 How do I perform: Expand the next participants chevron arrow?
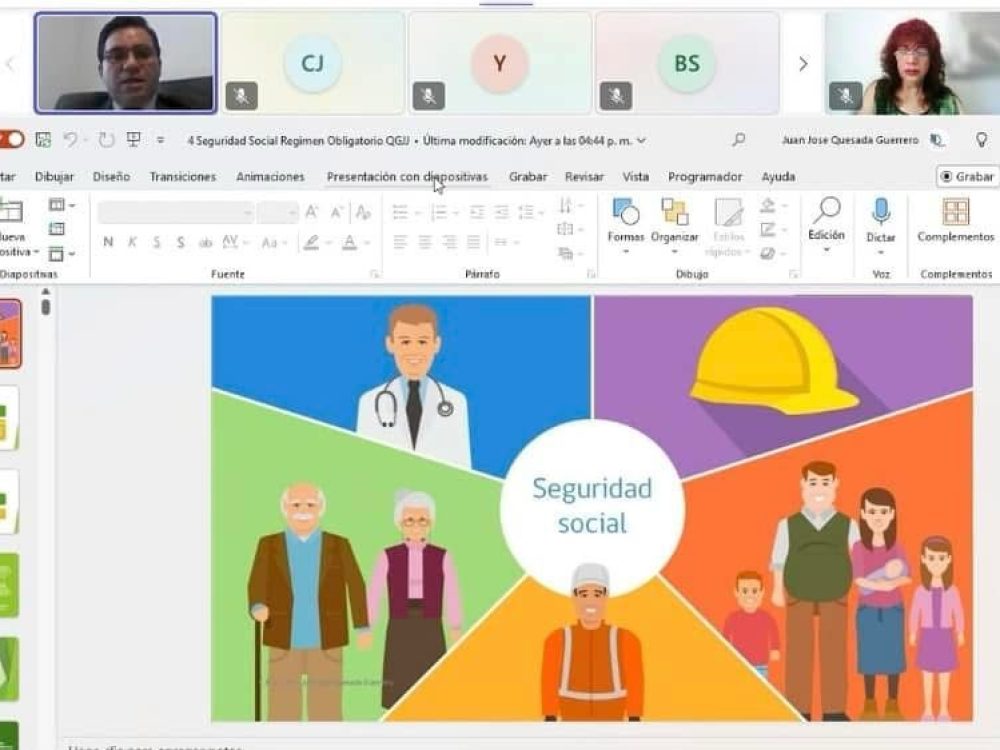(802, 64)
